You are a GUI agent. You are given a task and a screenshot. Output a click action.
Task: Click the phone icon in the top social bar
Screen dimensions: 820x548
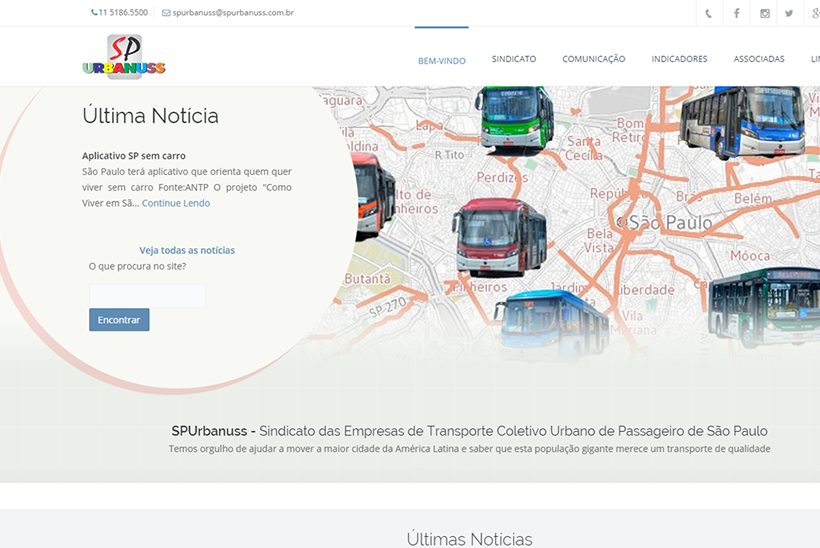tap(709, 13)
